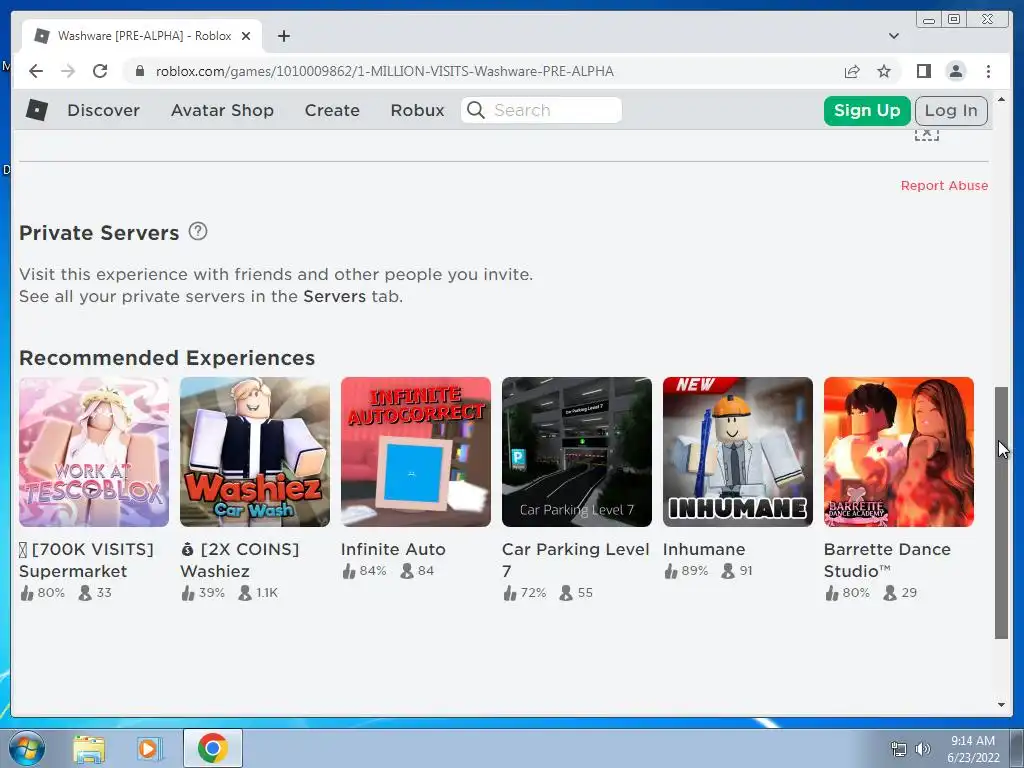
Task: Click the [2X COINS] Washiez title
Action: 240,560
